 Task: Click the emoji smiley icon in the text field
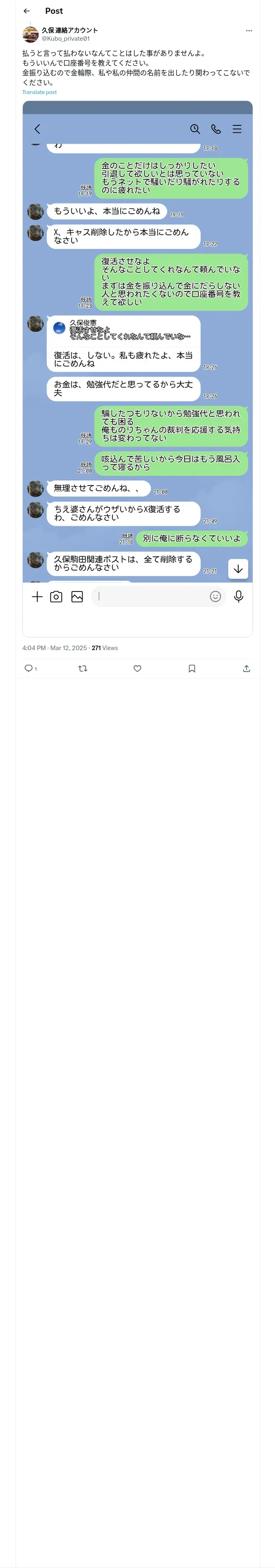pyautogui.click(x=215, y=596)
